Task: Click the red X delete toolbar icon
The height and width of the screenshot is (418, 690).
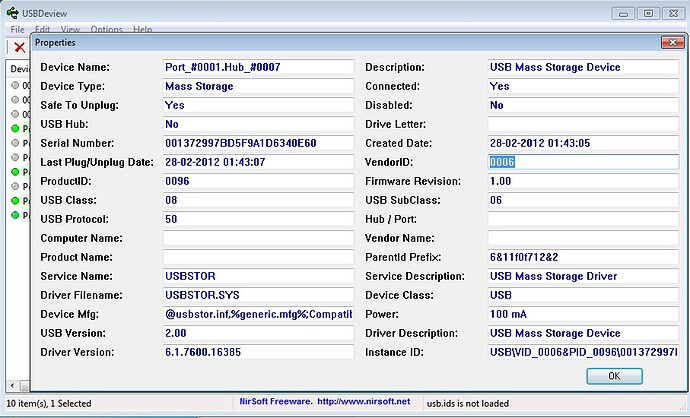Action: point(19,47)
